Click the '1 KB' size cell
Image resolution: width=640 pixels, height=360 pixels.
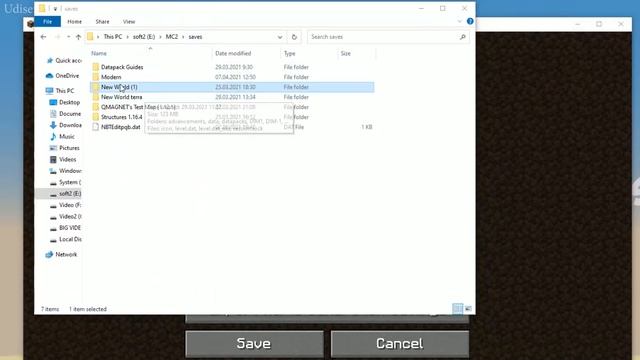coord(367,127)
